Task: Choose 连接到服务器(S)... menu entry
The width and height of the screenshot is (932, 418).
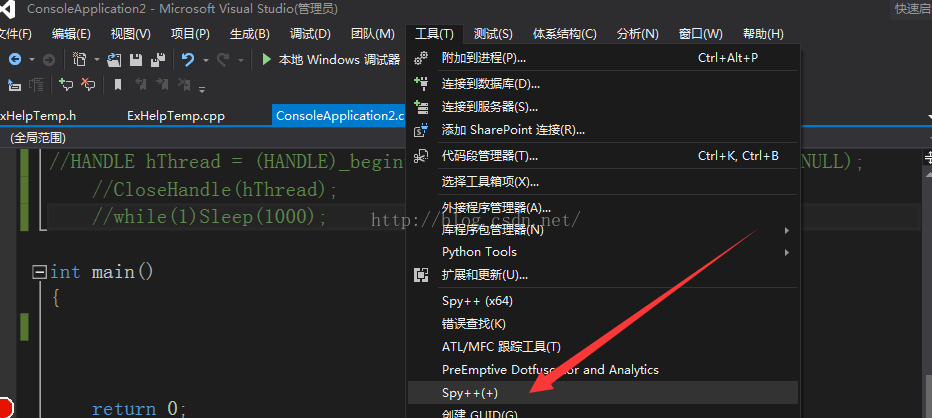Action: click(603, 107)
